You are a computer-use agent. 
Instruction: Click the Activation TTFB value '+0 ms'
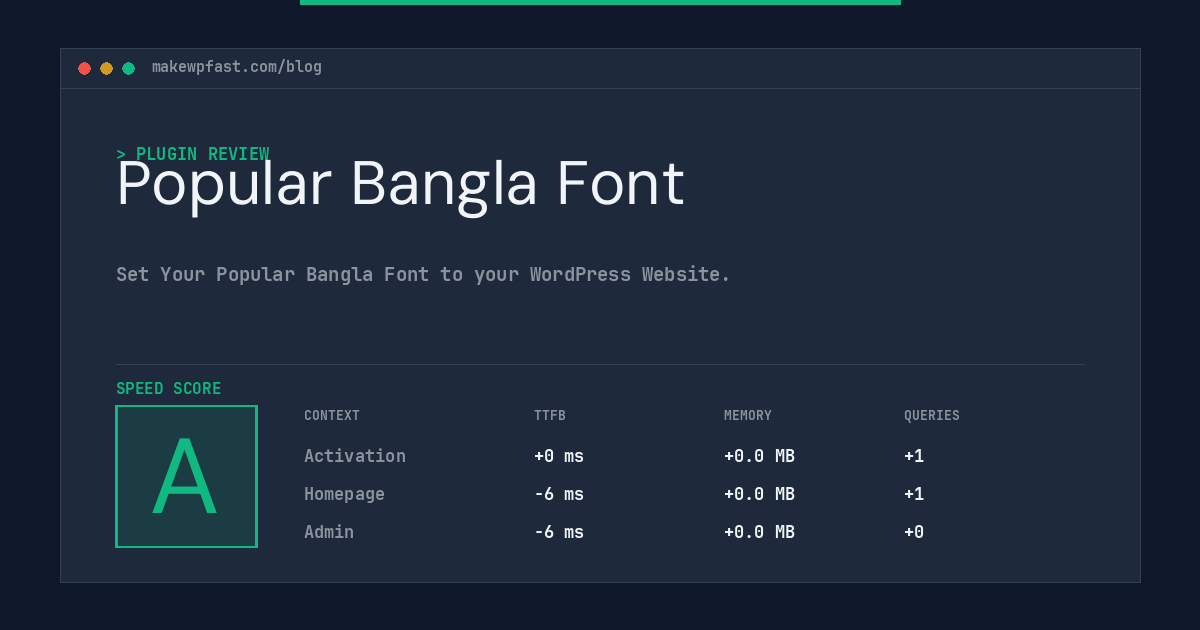(x=559, y=456)
